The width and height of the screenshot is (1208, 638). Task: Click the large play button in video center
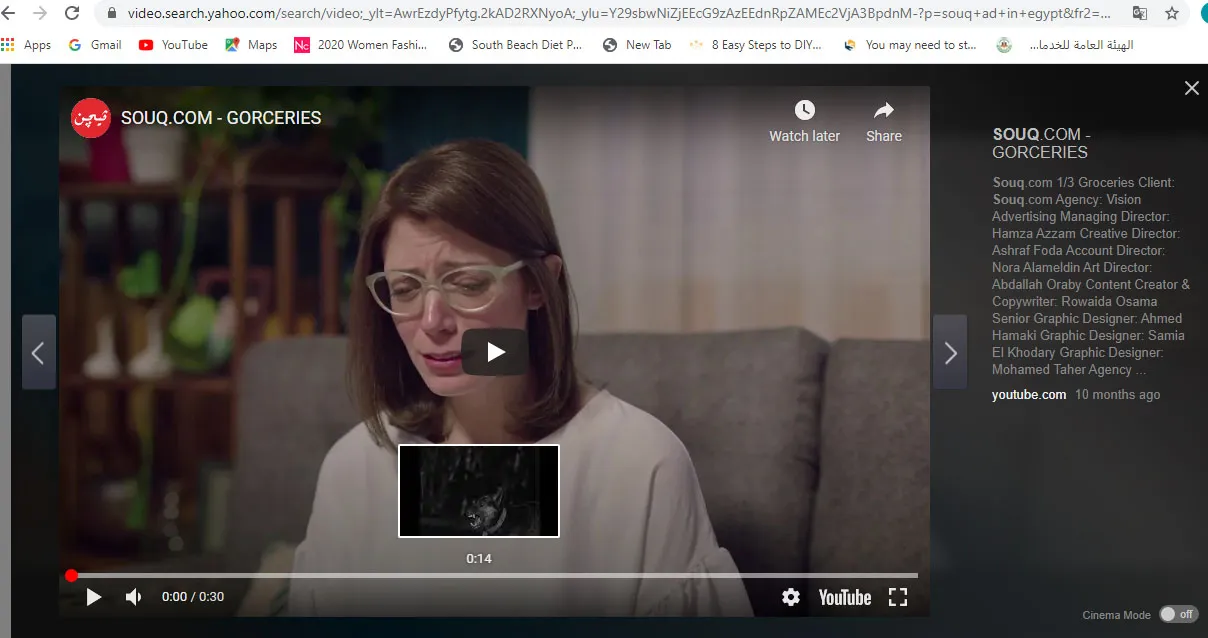coord(495,352)
